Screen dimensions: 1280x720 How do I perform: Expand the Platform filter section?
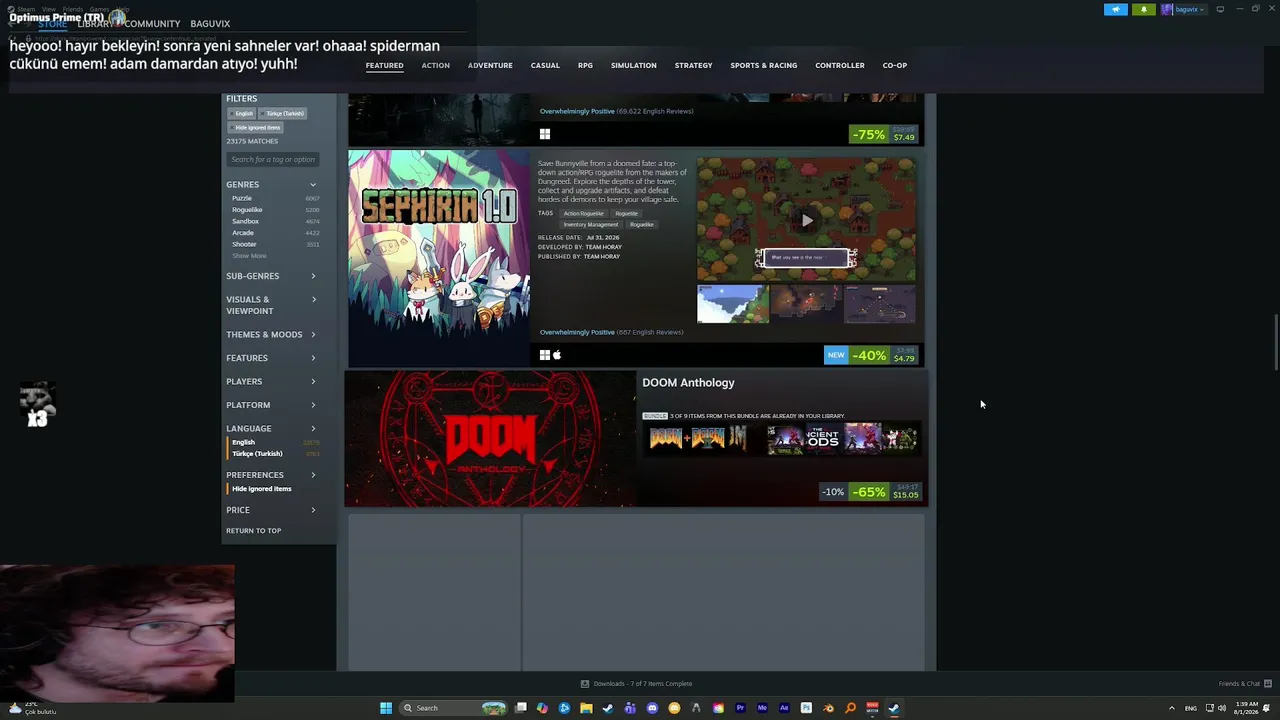tap(271, 405)
